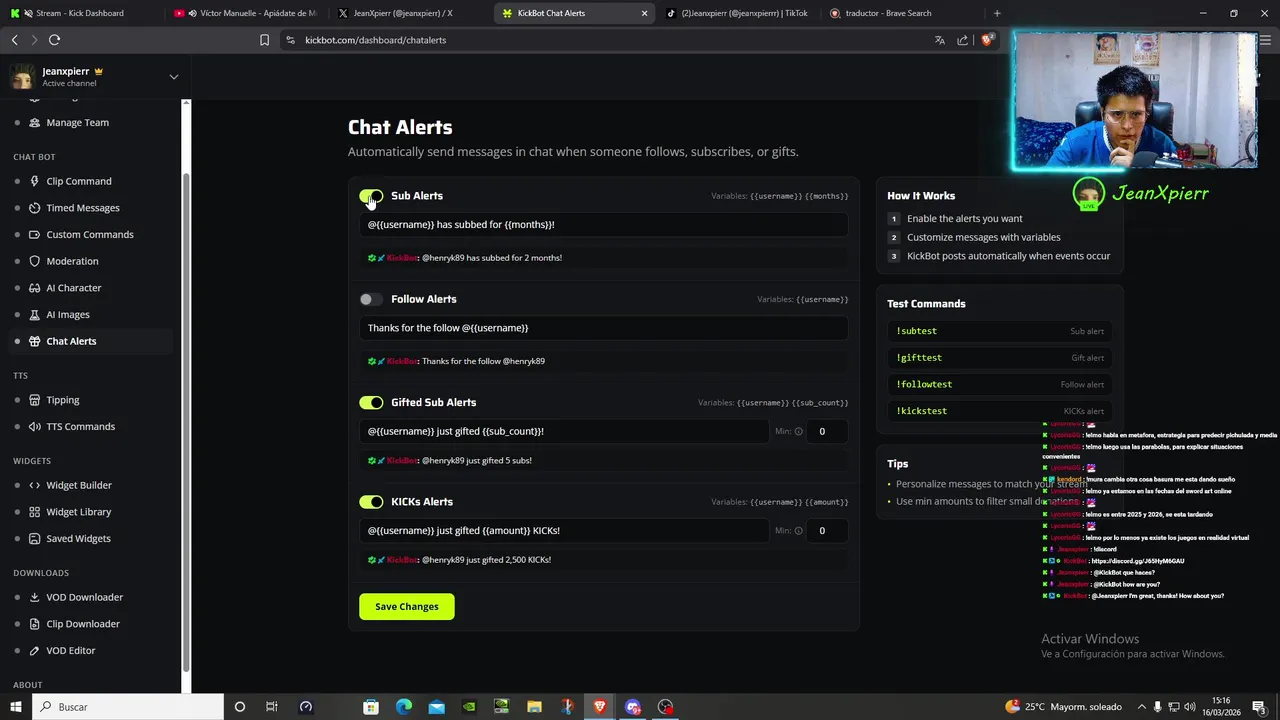The width and height of the screenshot is (1280, 720).
Task: Open AI Images sidebar icon
Action: pyautogui.click(x=34, y=314)
